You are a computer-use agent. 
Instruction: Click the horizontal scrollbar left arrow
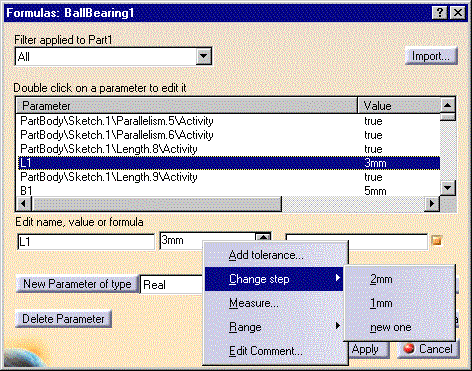point(24,203)
